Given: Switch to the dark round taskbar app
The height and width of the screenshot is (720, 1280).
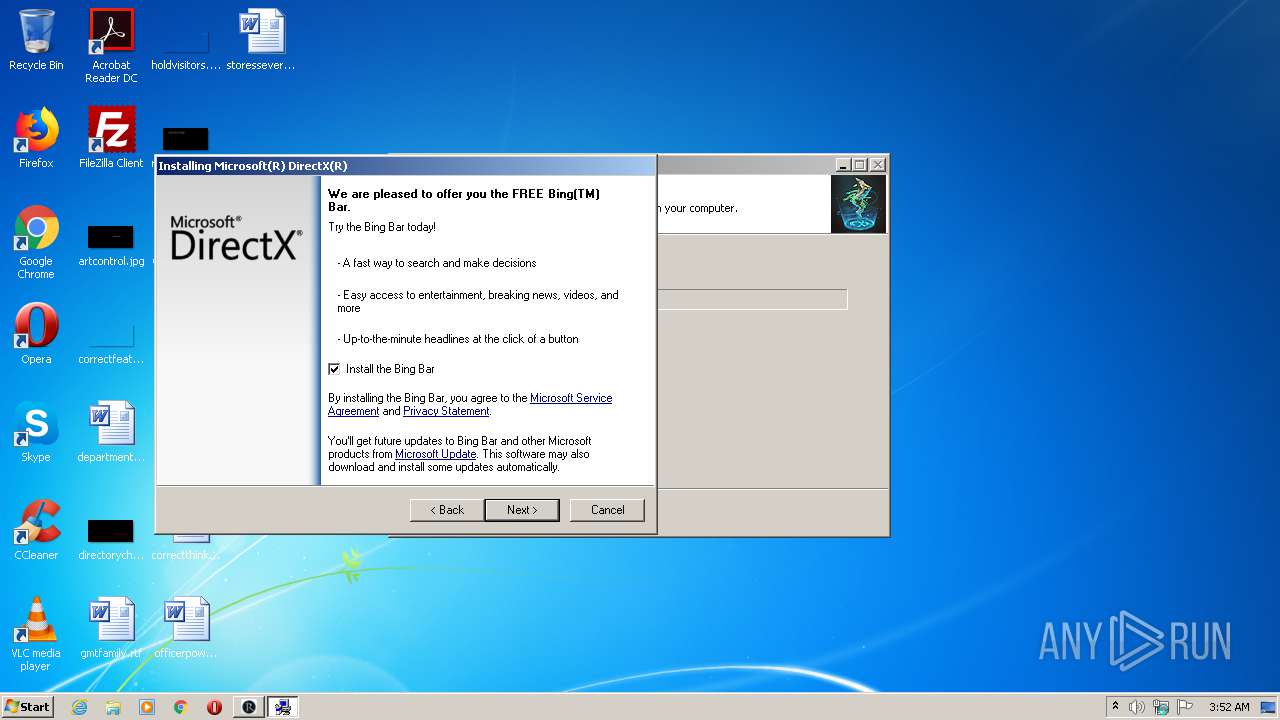Looking at the screenshot, I should 249,707.
